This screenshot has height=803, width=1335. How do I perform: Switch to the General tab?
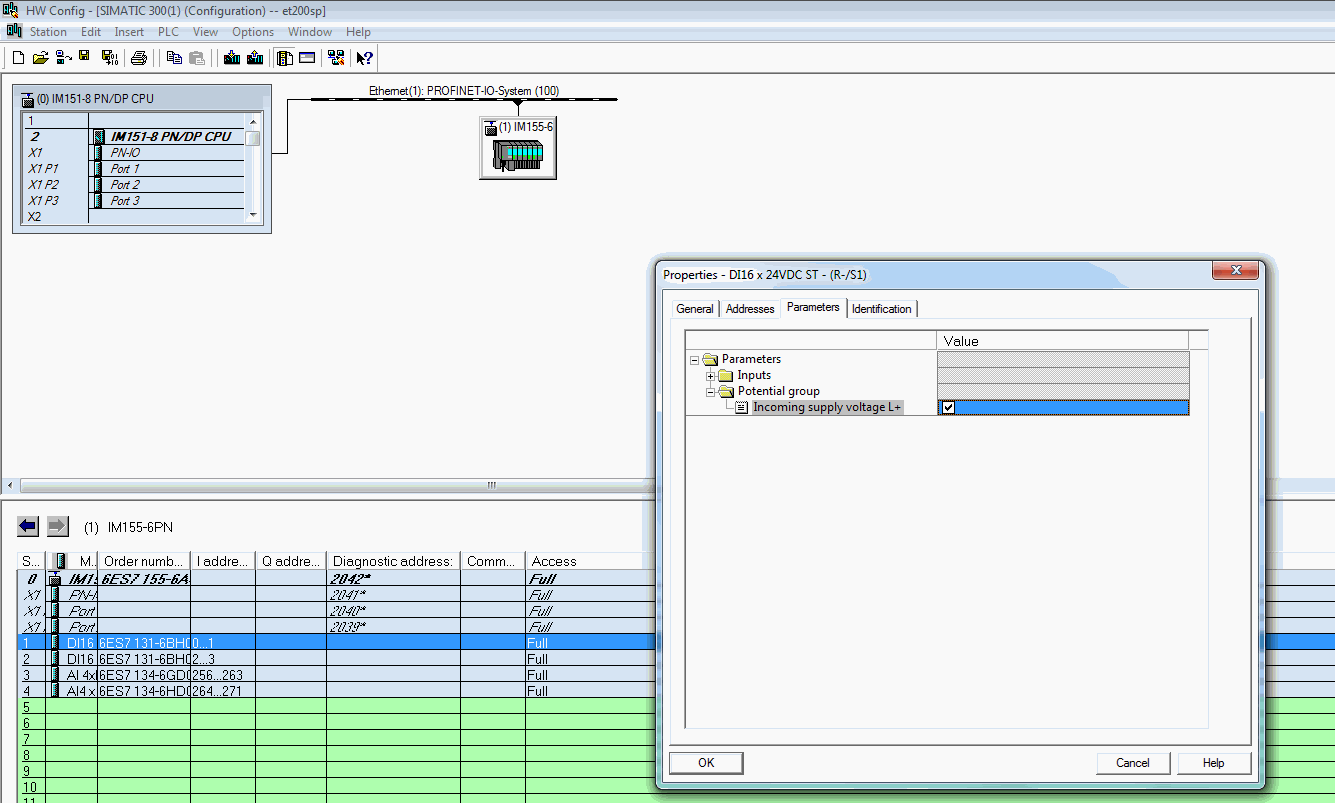695,309
